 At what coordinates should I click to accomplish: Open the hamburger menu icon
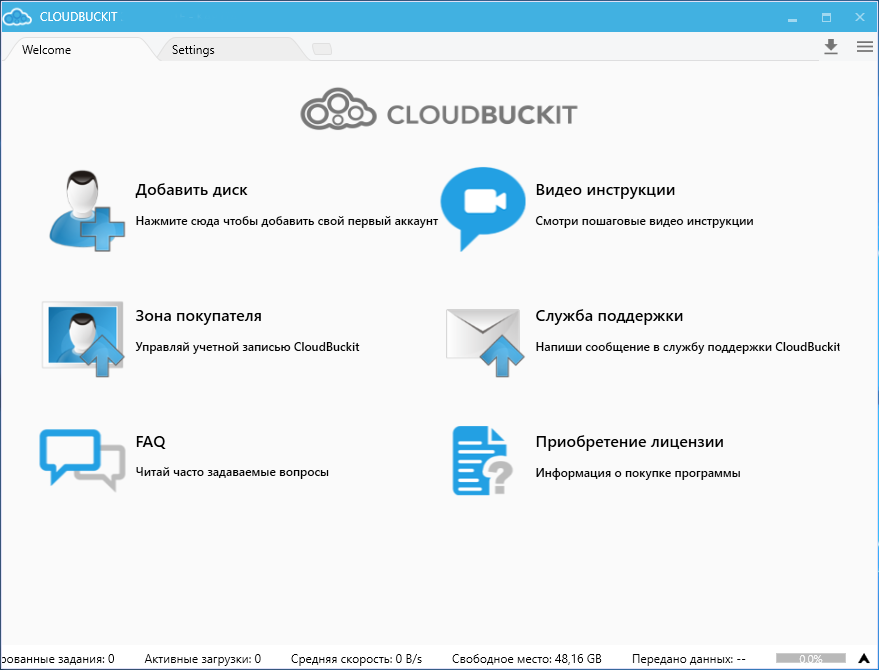point(864,47)
